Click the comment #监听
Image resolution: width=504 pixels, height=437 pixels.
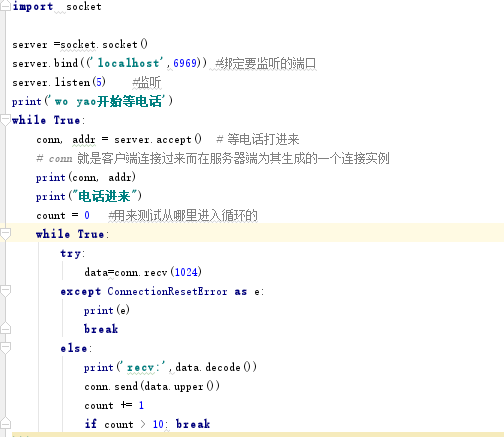[x=146, y=82]
